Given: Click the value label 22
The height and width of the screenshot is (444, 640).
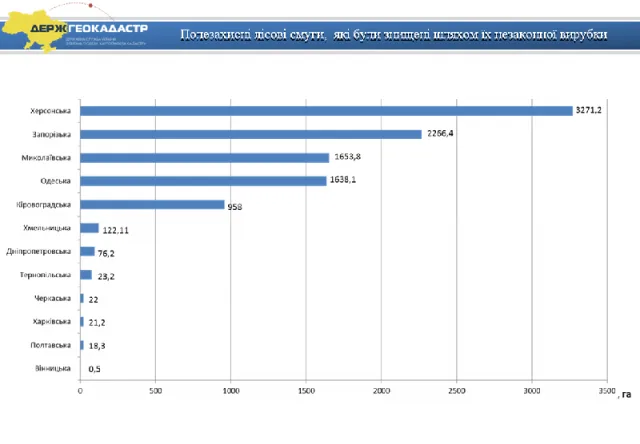Looking at the screenshot, I should [93, 300].
